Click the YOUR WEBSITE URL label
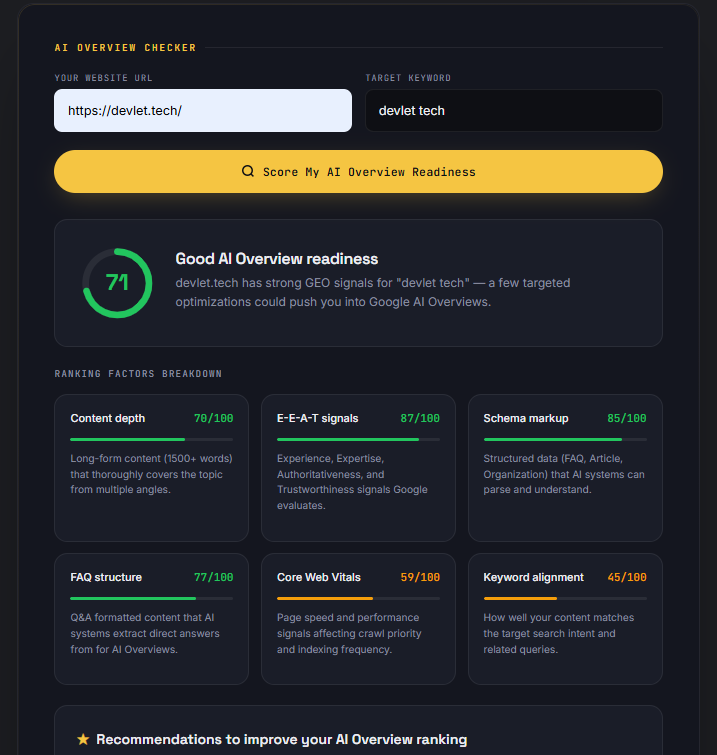 pyautogui.click(x=104, y=78)
